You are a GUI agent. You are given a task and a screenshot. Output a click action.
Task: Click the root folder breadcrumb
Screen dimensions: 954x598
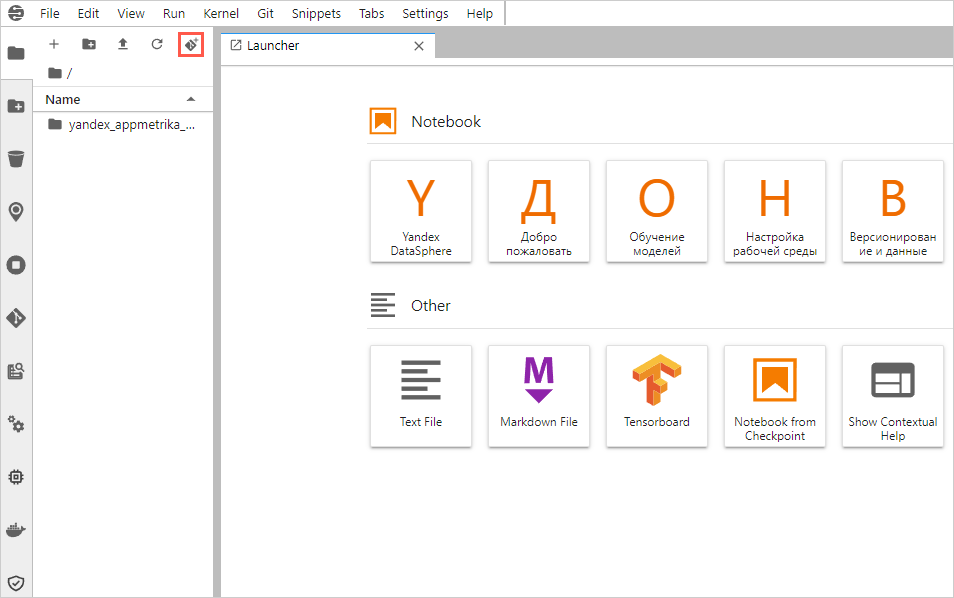click(x=56, y=73)
